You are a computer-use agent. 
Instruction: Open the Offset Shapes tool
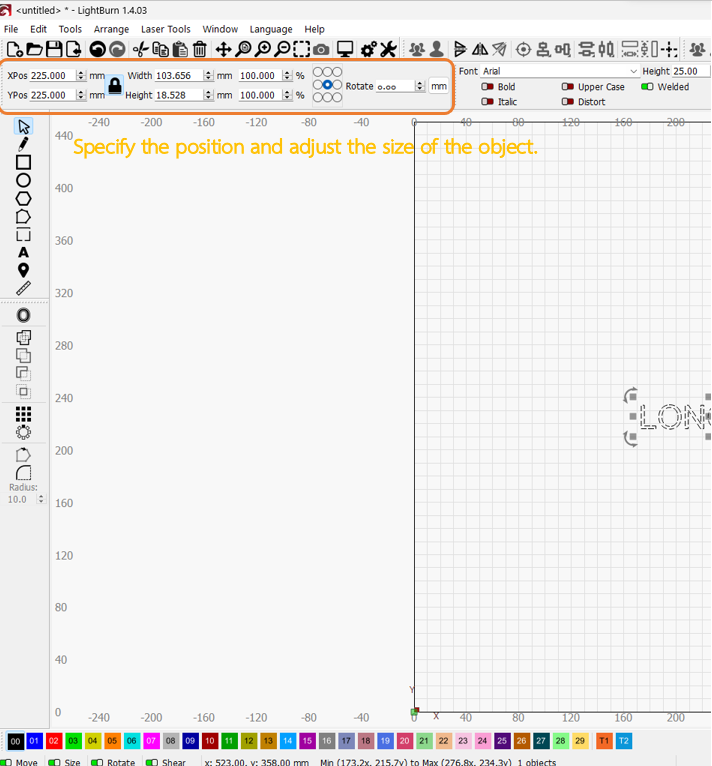pos(23,315)
